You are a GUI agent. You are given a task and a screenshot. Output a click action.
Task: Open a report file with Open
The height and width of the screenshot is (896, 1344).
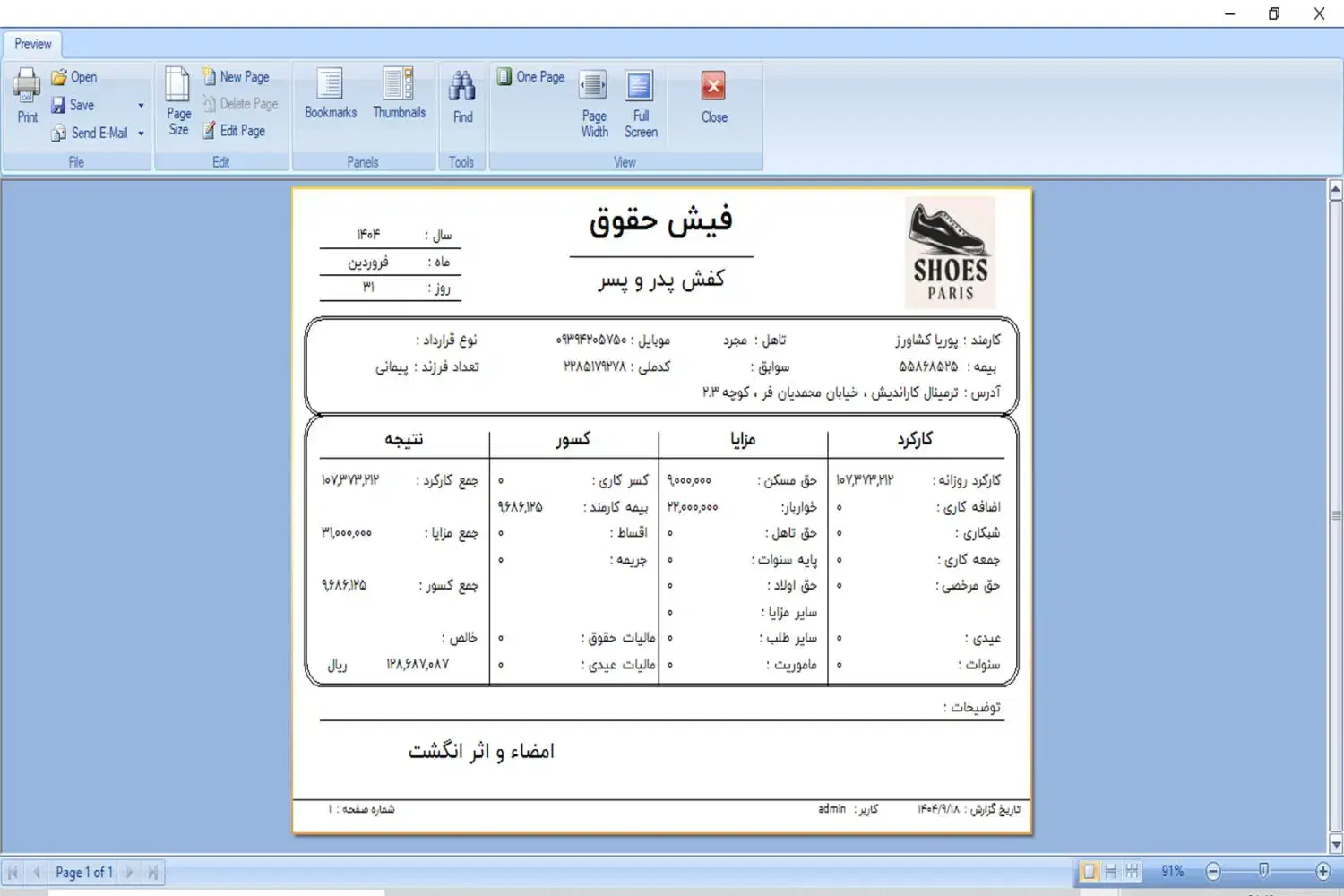click(x=74, y=77)
